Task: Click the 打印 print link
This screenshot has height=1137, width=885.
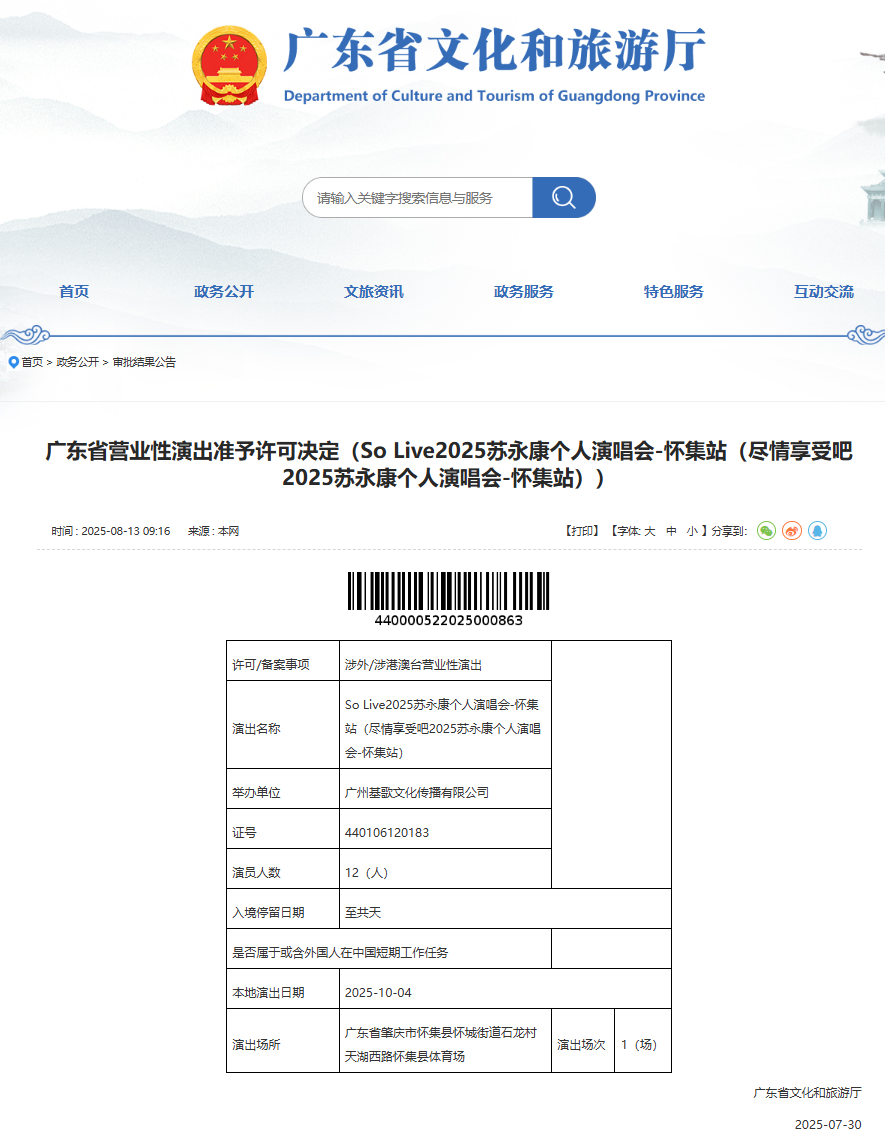Action: (x=582, y=531)
